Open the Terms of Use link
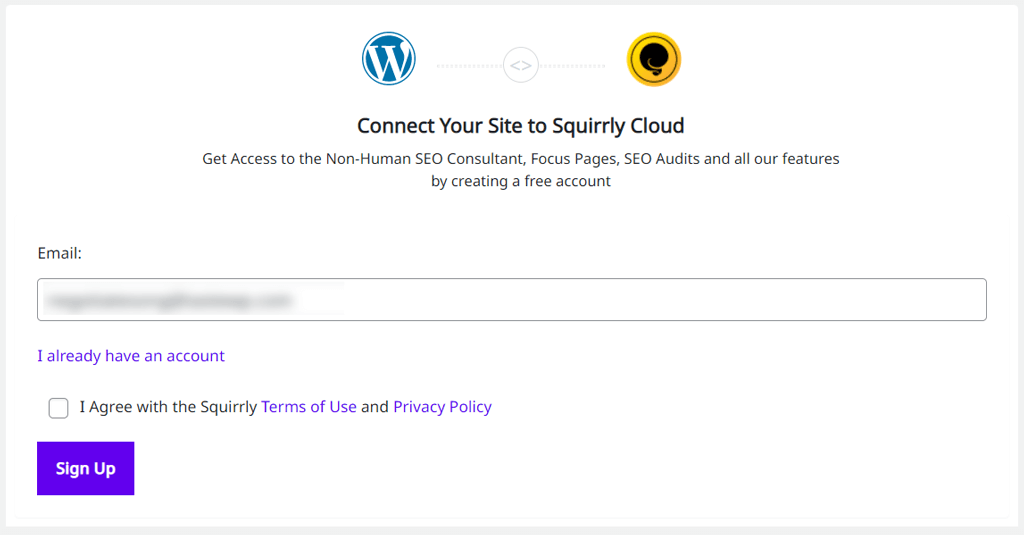Viewport: 1024px width, 535px height. (309, 407)
